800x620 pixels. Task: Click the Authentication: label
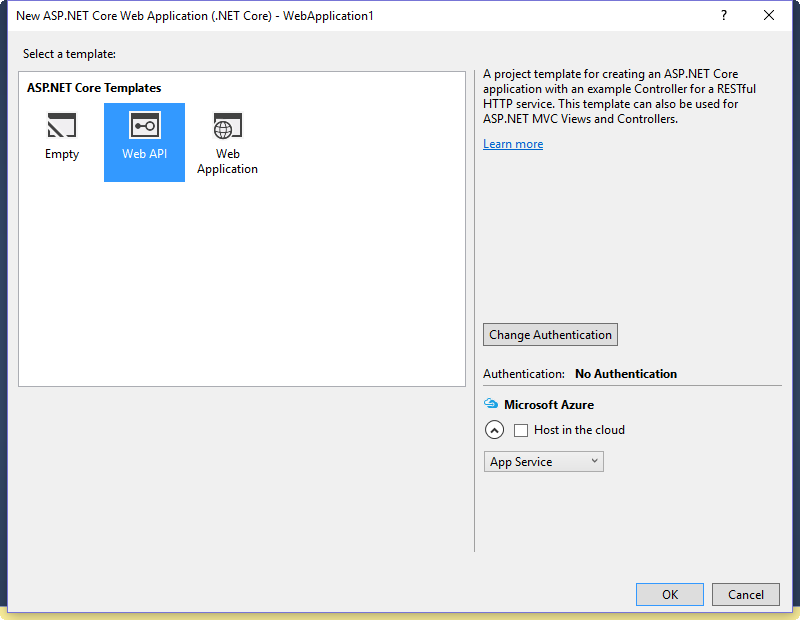click(x=524, y=374)
